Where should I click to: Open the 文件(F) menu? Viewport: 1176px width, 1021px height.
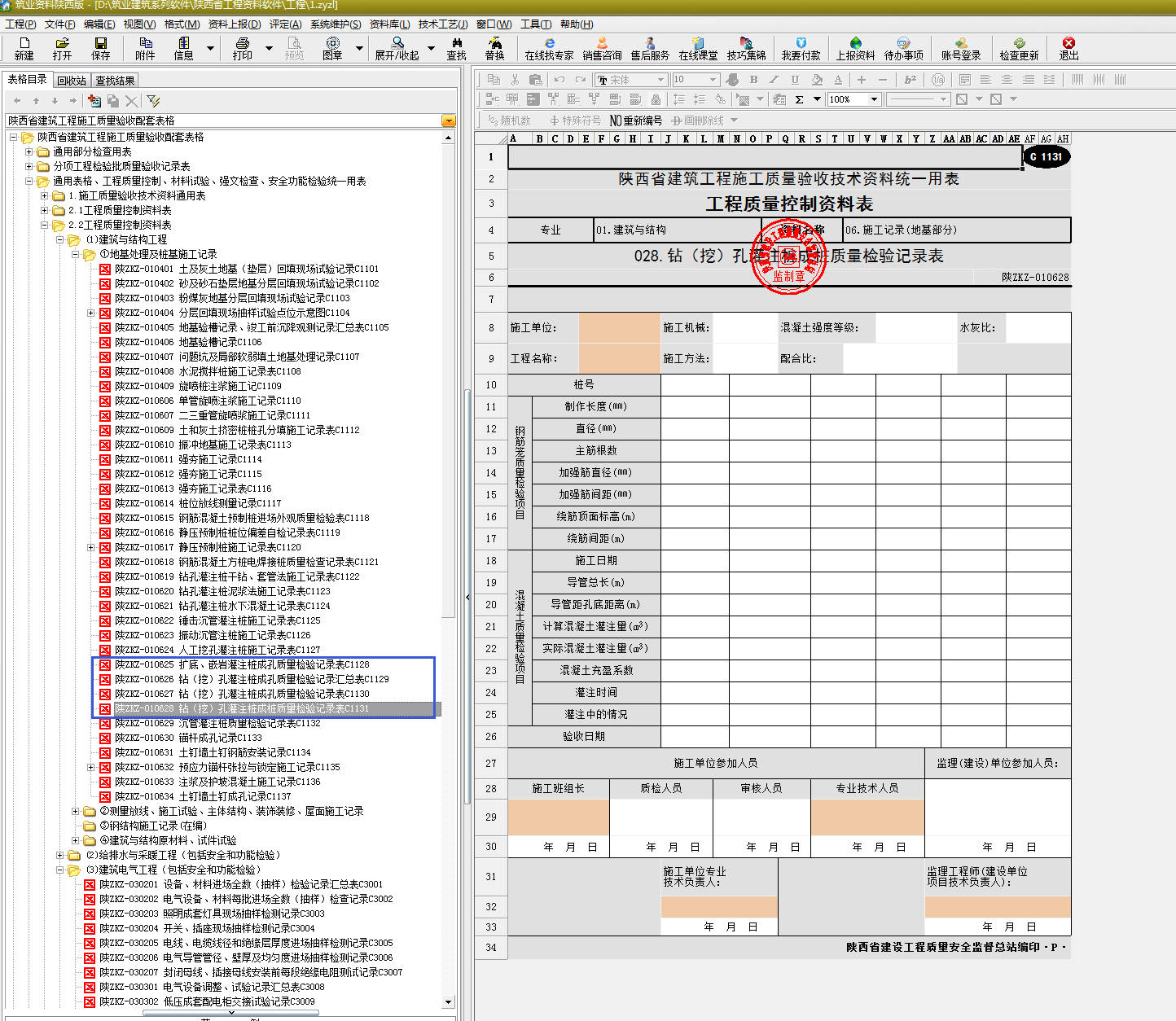[60, 24]
